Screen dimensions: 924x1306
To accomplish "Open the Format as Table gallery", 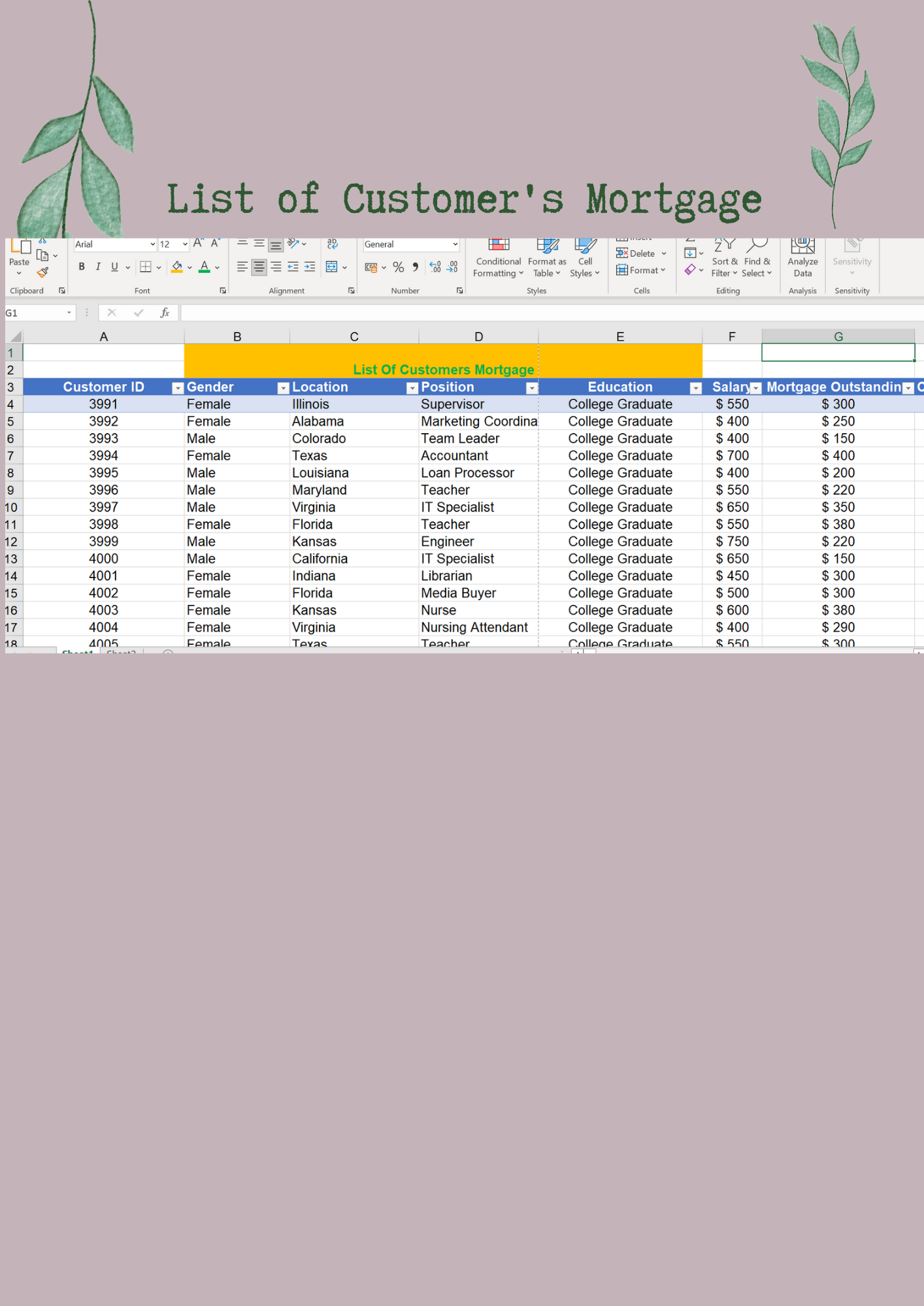I will coord(547,259).
